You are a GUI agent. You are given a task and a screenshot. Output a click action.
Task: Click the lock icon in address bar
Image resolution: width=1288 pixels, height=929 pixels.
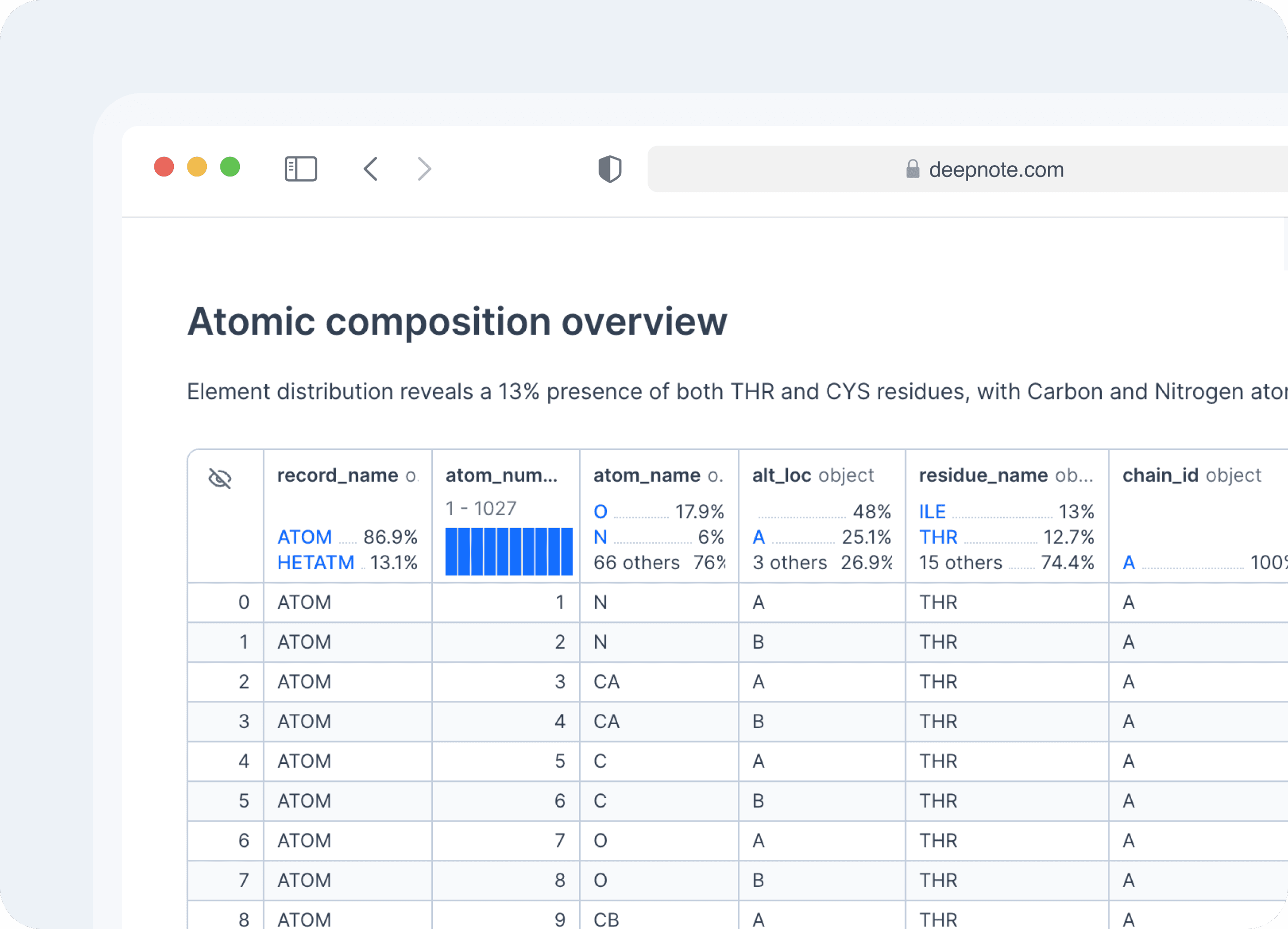tap(912, 169)
